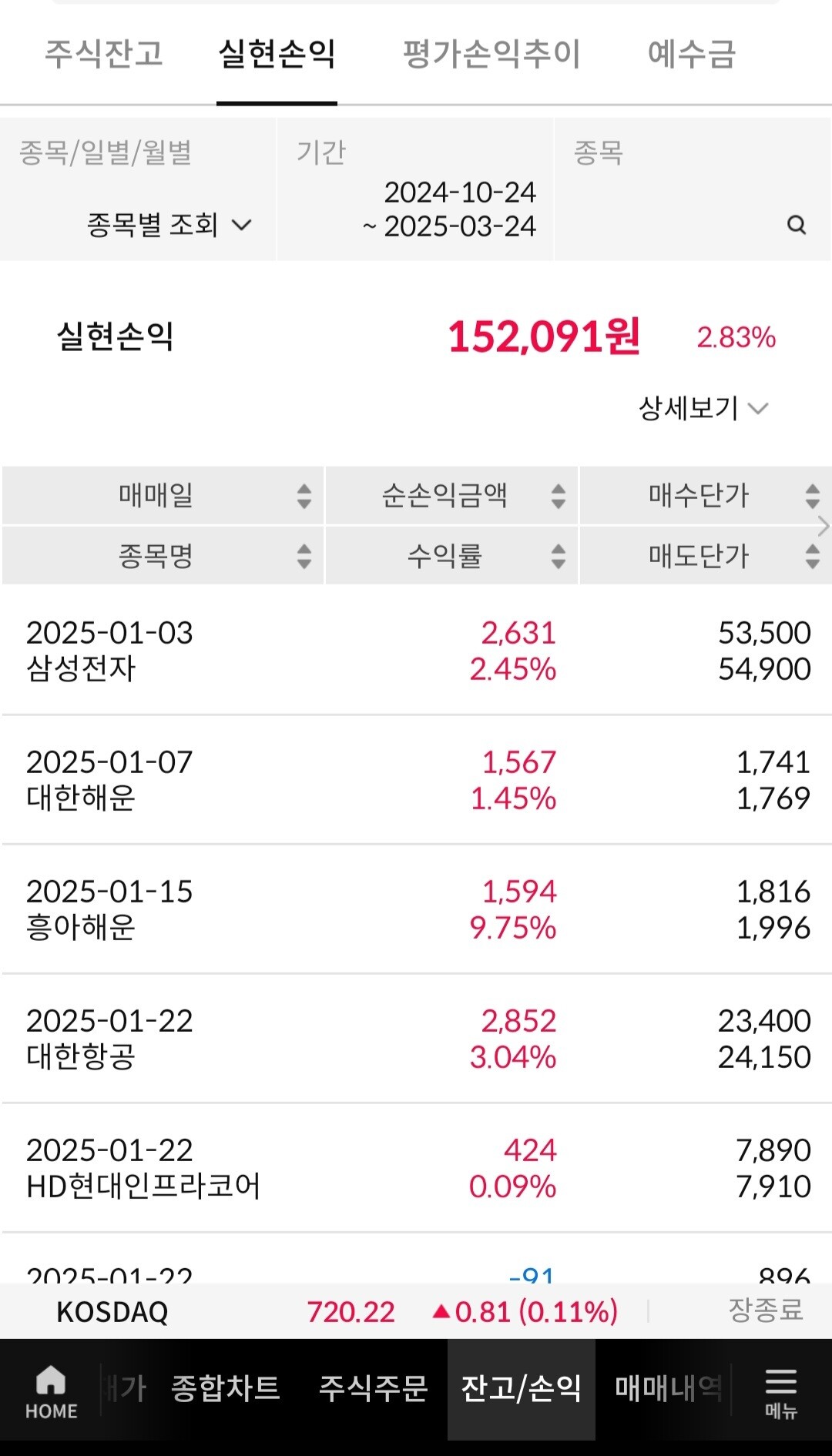Open the 종목별 조회 dropdown
Image resolution: width=832 pixels, height=1456 pixels.
[169, 225]
